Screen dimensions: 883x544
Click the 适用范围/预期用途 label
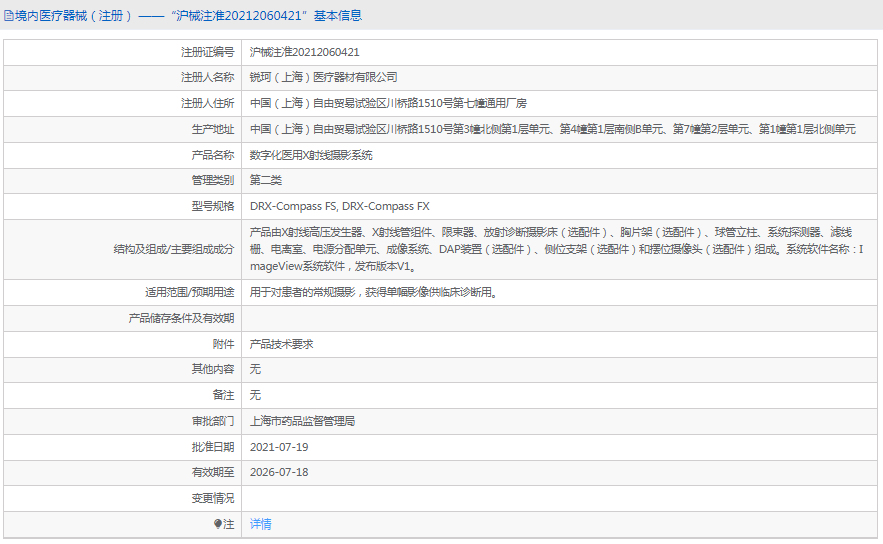(190, 293)
